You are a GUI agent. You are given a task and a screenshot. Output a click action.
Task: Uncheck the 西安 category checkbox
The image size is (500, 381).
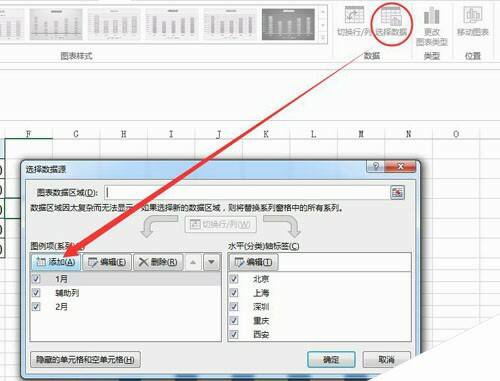pos(234,334)
